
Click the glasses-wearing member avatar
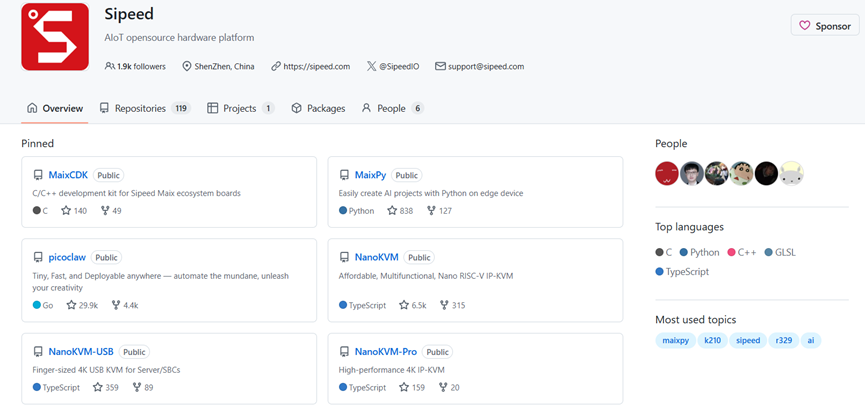(x=692, y=173)
